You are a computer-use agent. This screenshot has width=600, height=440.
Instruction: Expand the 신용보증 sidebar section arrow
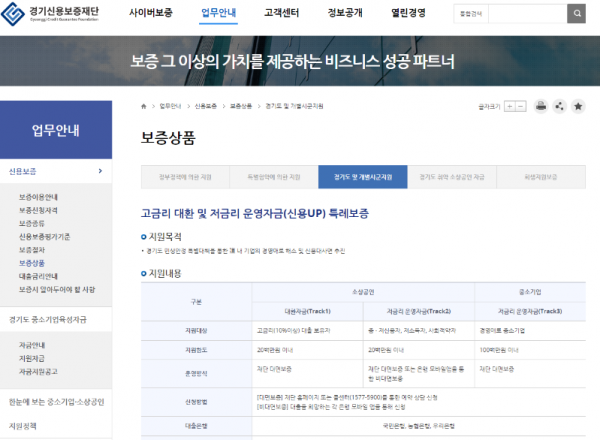coord(100,172)
